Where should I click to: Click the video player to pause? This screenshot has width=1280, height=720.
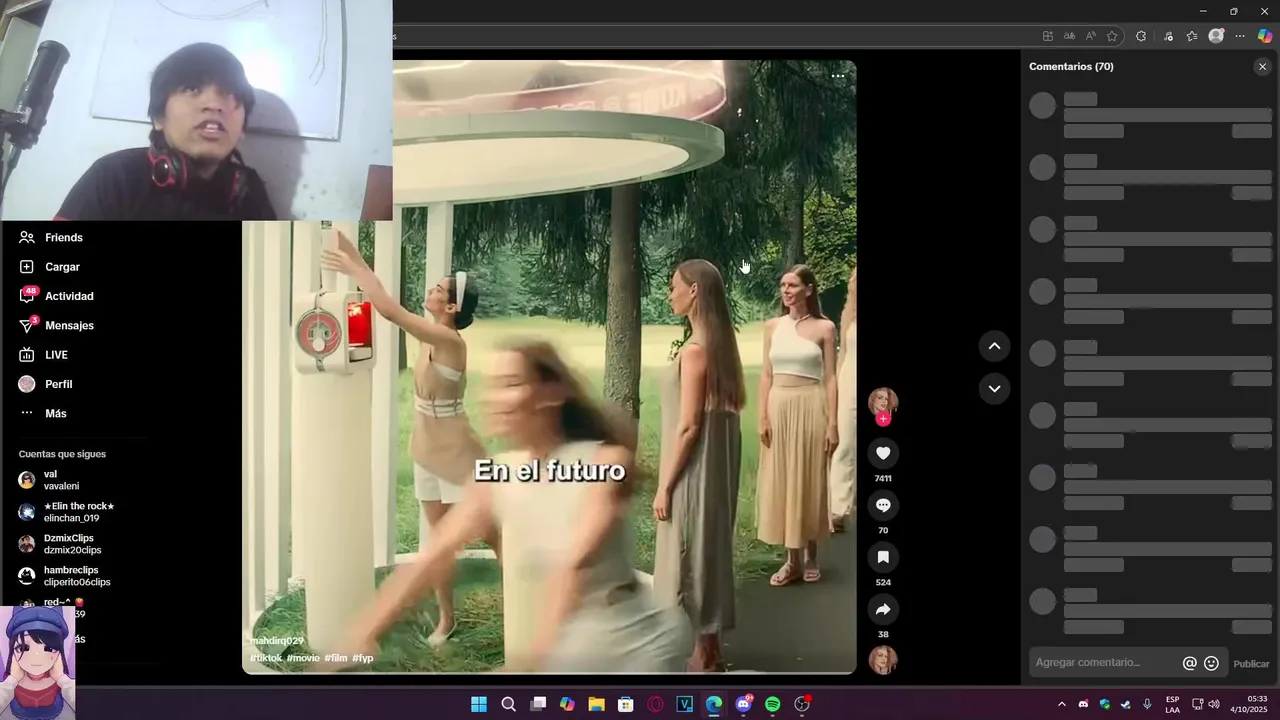point(549,366)
